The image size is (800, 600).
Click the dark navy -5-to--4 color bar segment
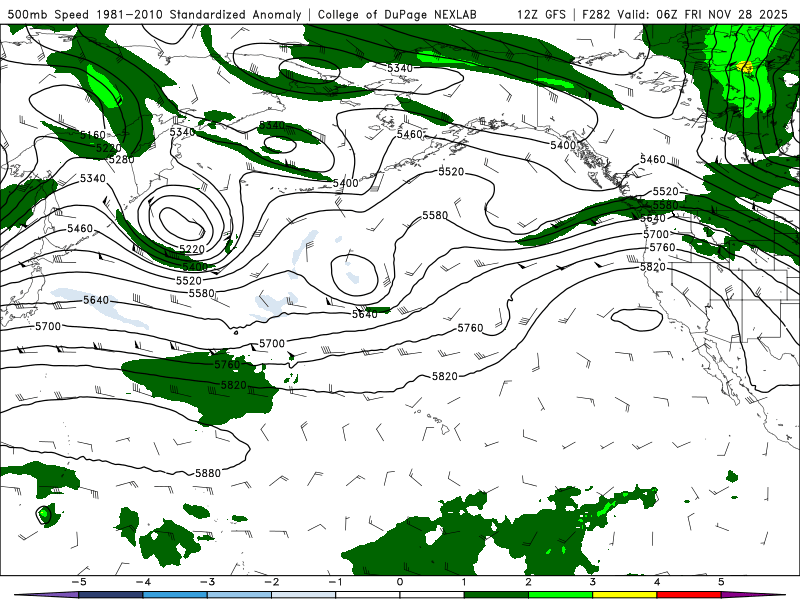111,595
